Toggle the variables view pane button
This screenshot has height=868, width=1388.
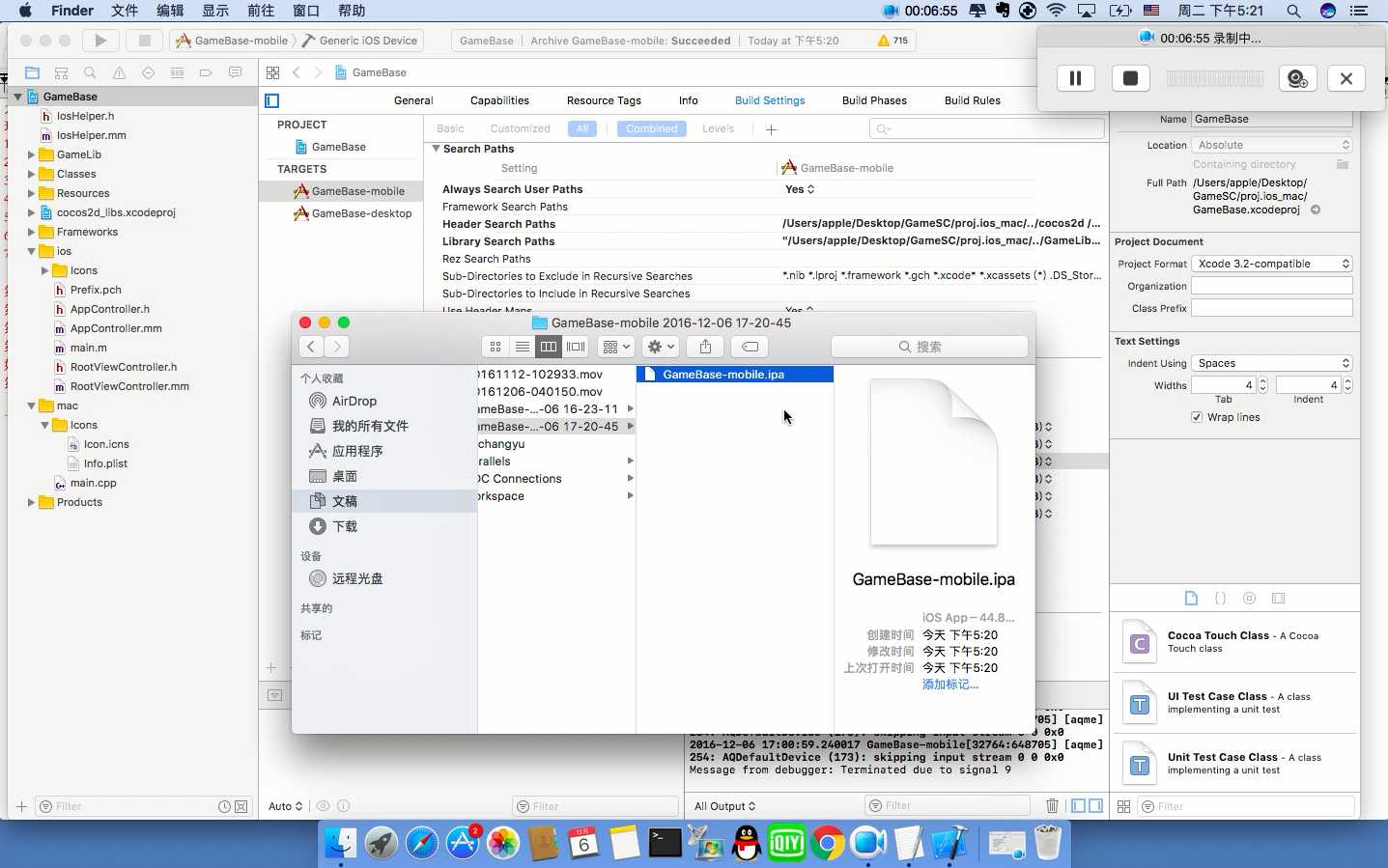1079,805
